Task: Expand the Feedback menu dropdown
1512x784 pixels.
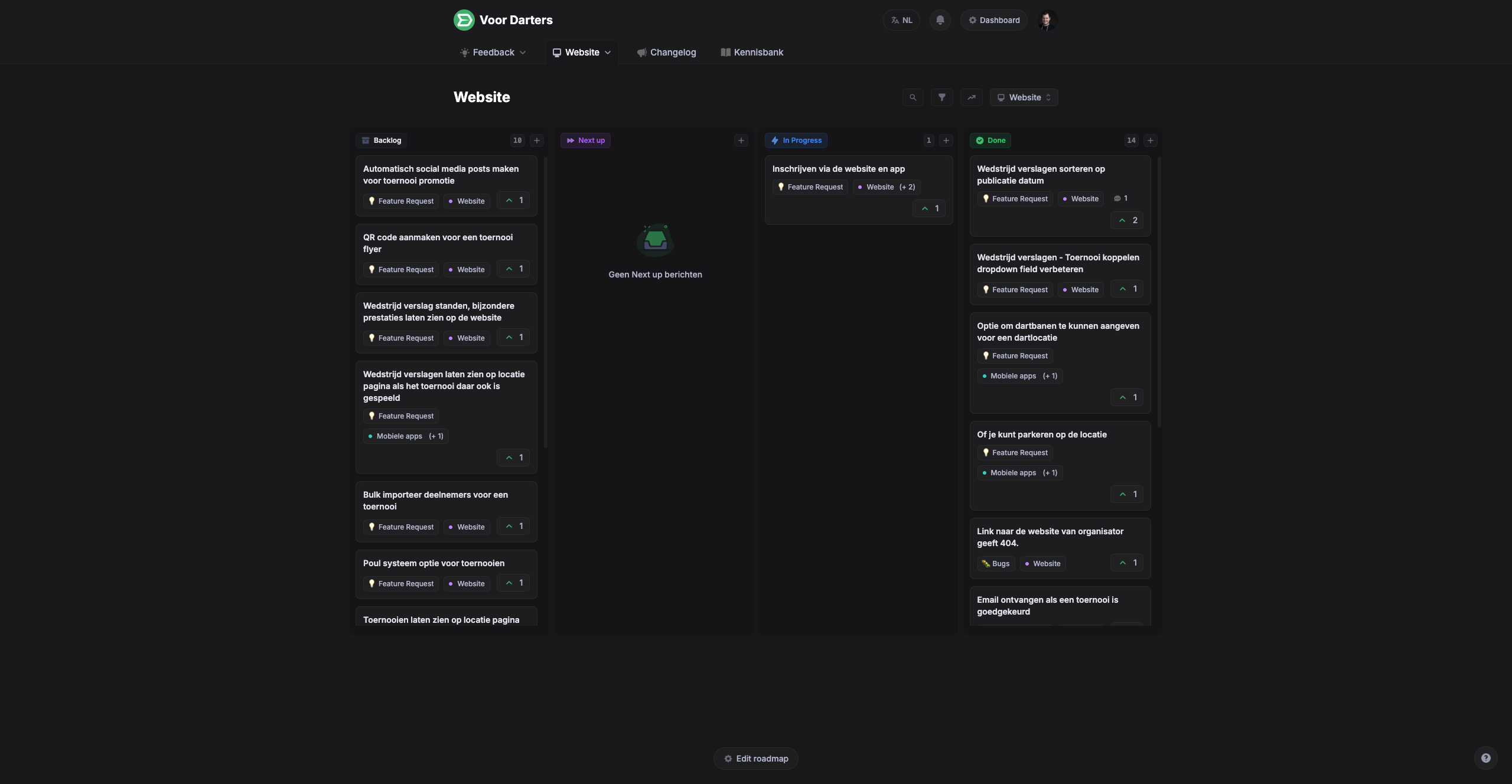Action: [x=493, y=53]
